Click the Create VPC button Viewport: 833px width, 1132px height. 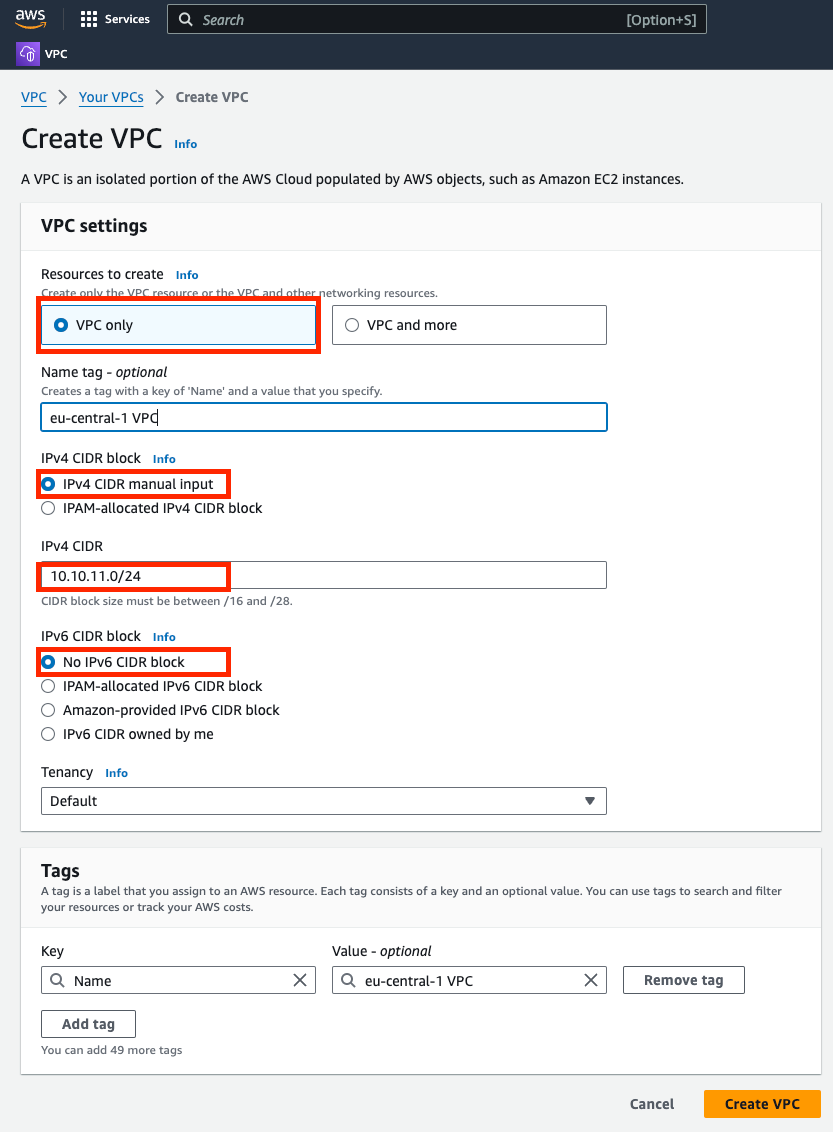pyautogui.click(x=761, y=1103)
